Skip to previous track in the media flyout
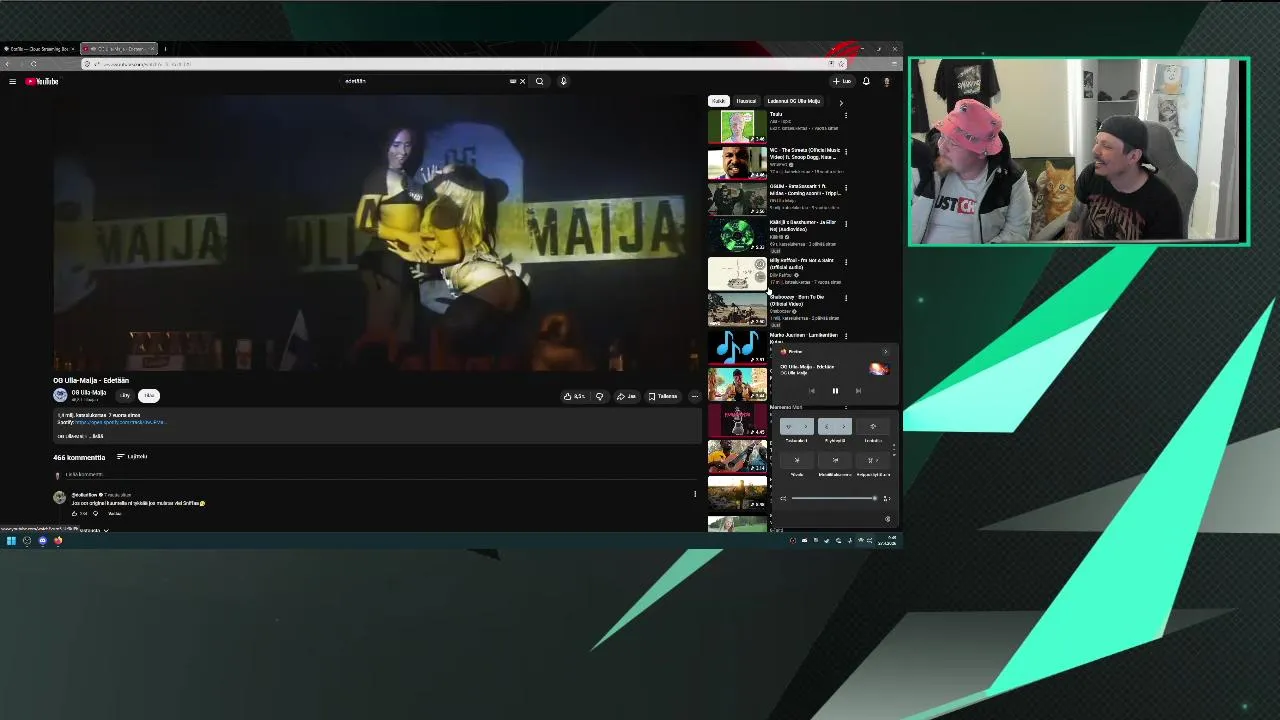 pos(811,391)
